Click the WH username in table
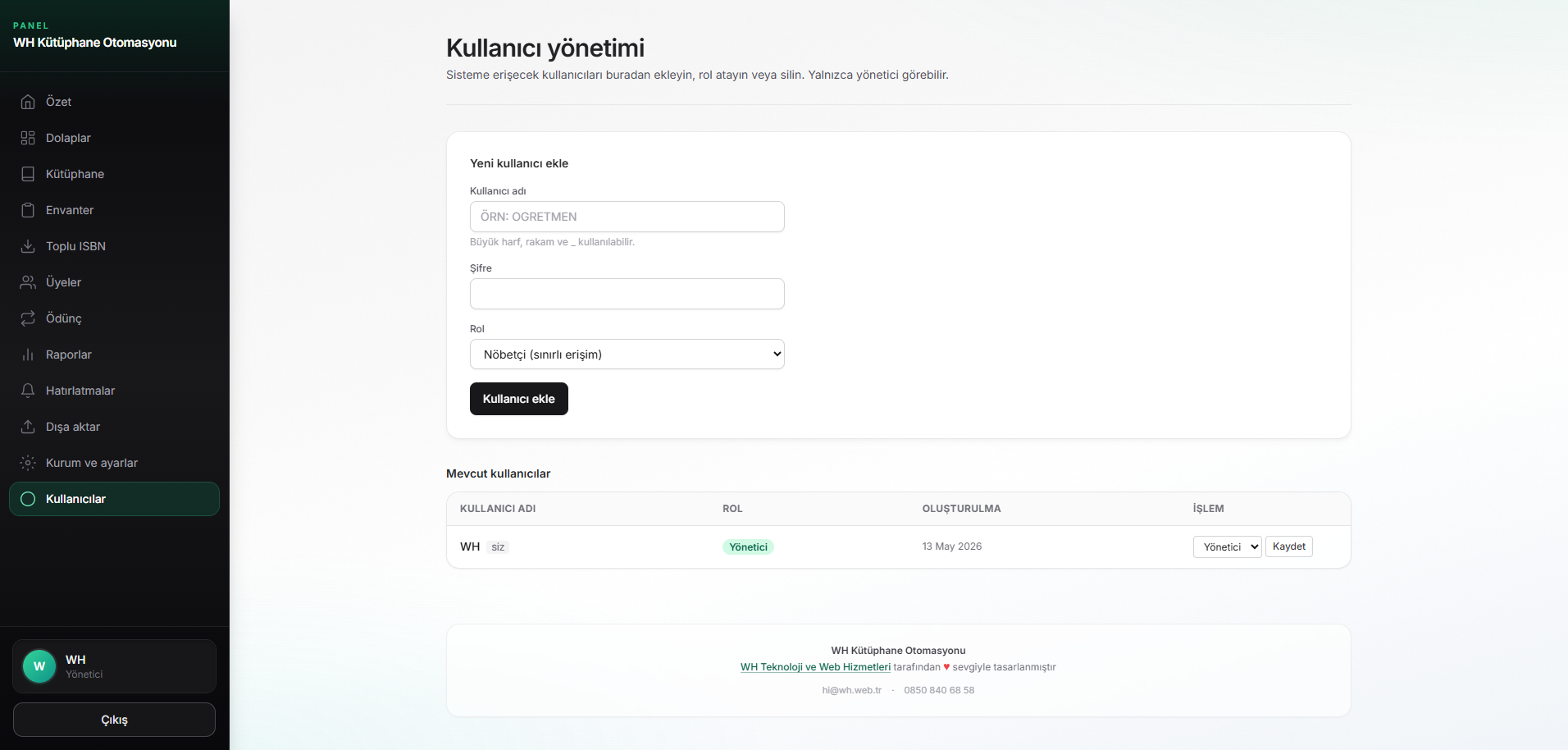The width and height of the screenshot is (1568, 750). click(470, 546)
